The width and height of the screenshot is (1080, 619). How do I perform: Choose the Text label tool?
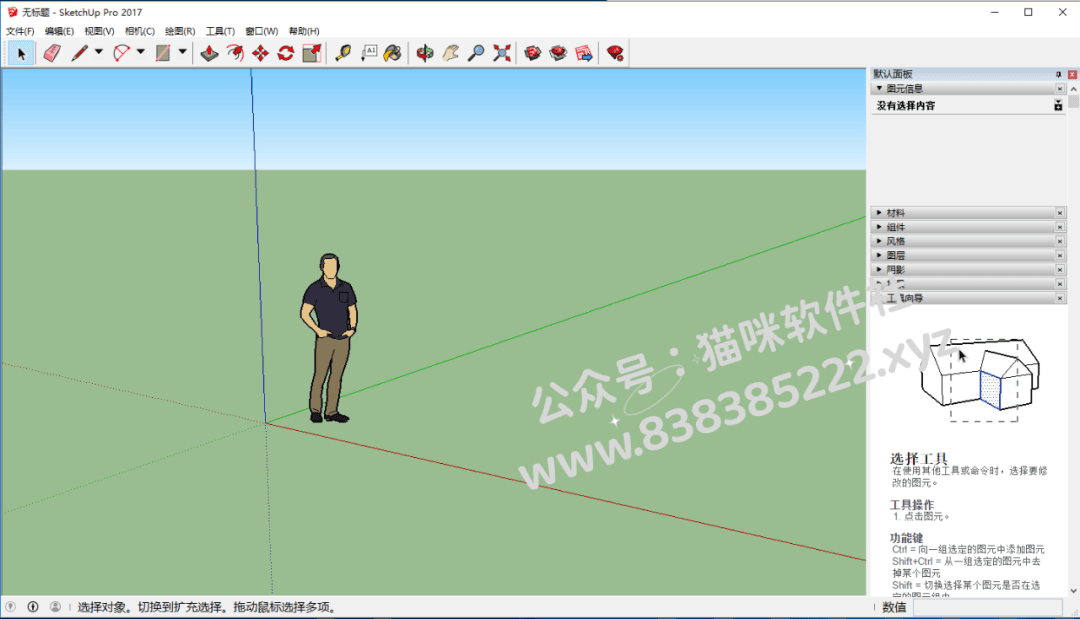click(x=369, y=53)
